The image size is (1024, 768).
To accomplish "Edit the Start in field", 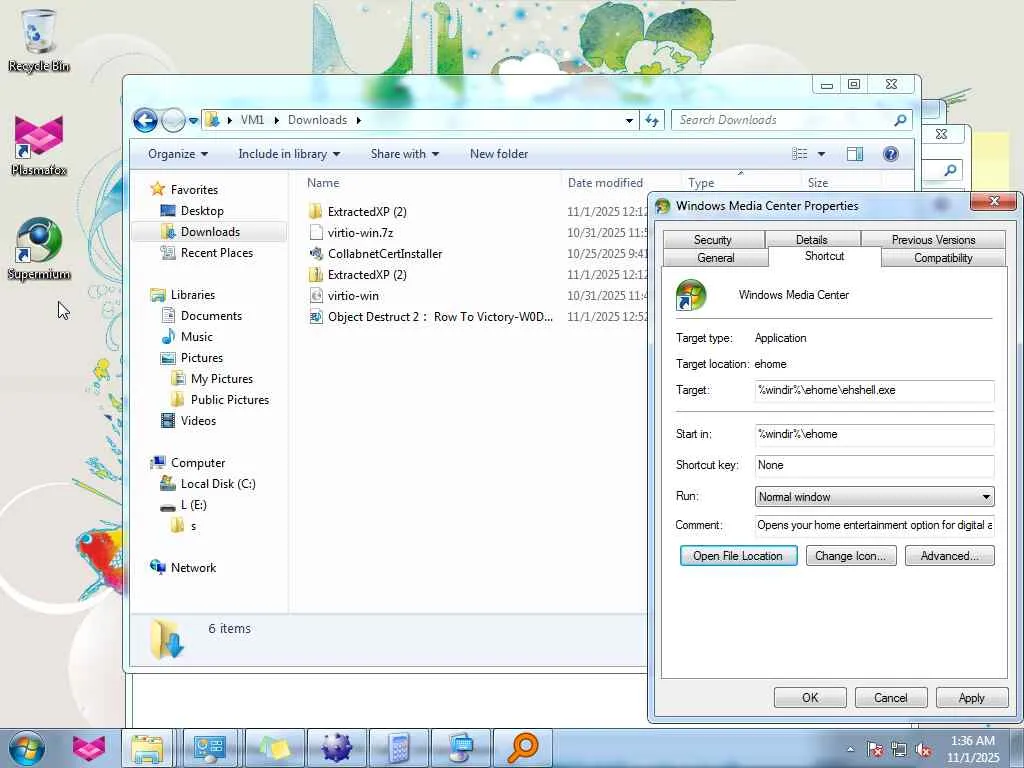I will pyautogui.click(x=874, y=434).
